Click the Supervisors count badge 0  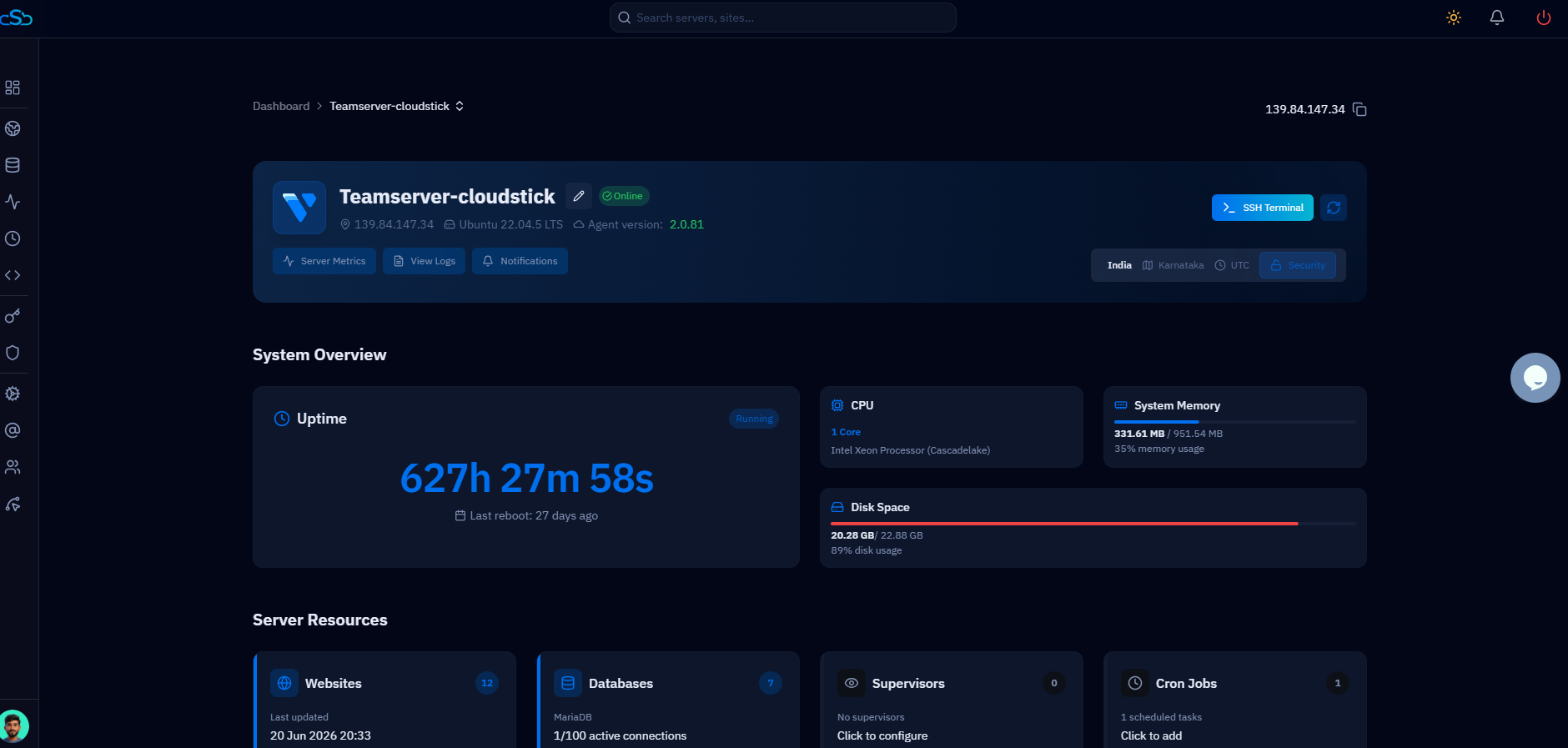1054,683
